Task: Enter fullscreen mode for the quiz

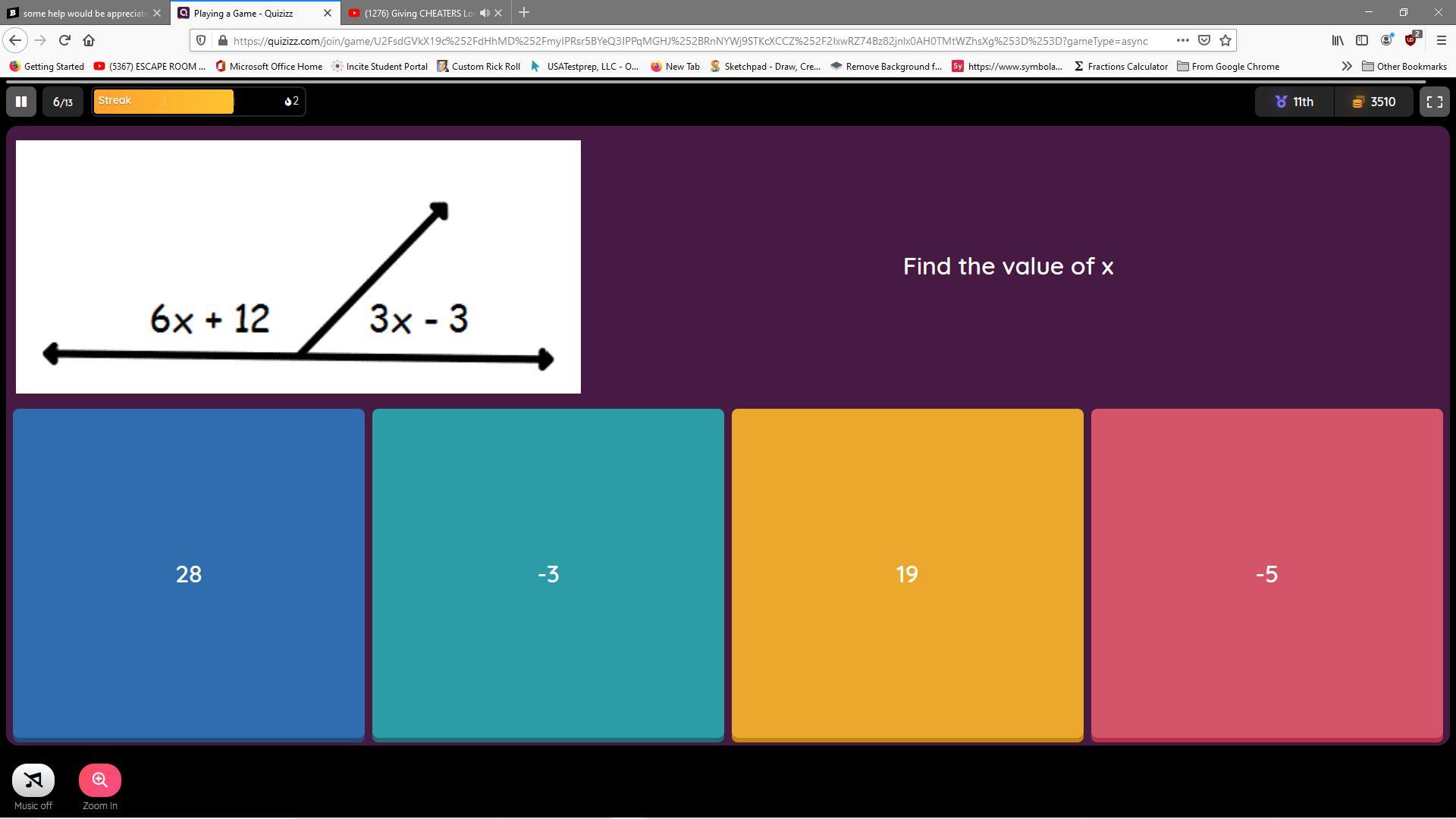Action: pyautogui.click(x=1434, y=102)
